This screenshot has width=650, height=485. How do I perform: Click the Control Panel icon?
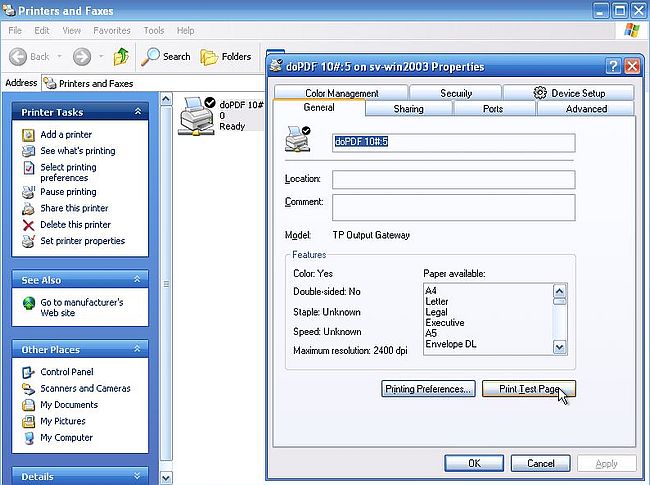(x=28, y=372)
